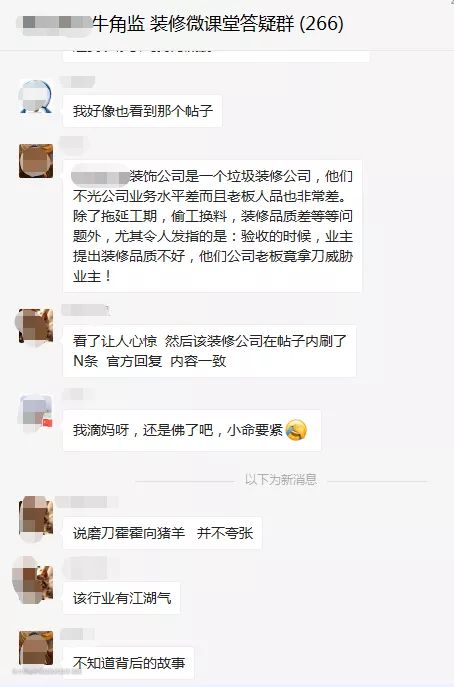
Task: Open avatar beside 不知道背后的故事 message
Action: (36, 648)
